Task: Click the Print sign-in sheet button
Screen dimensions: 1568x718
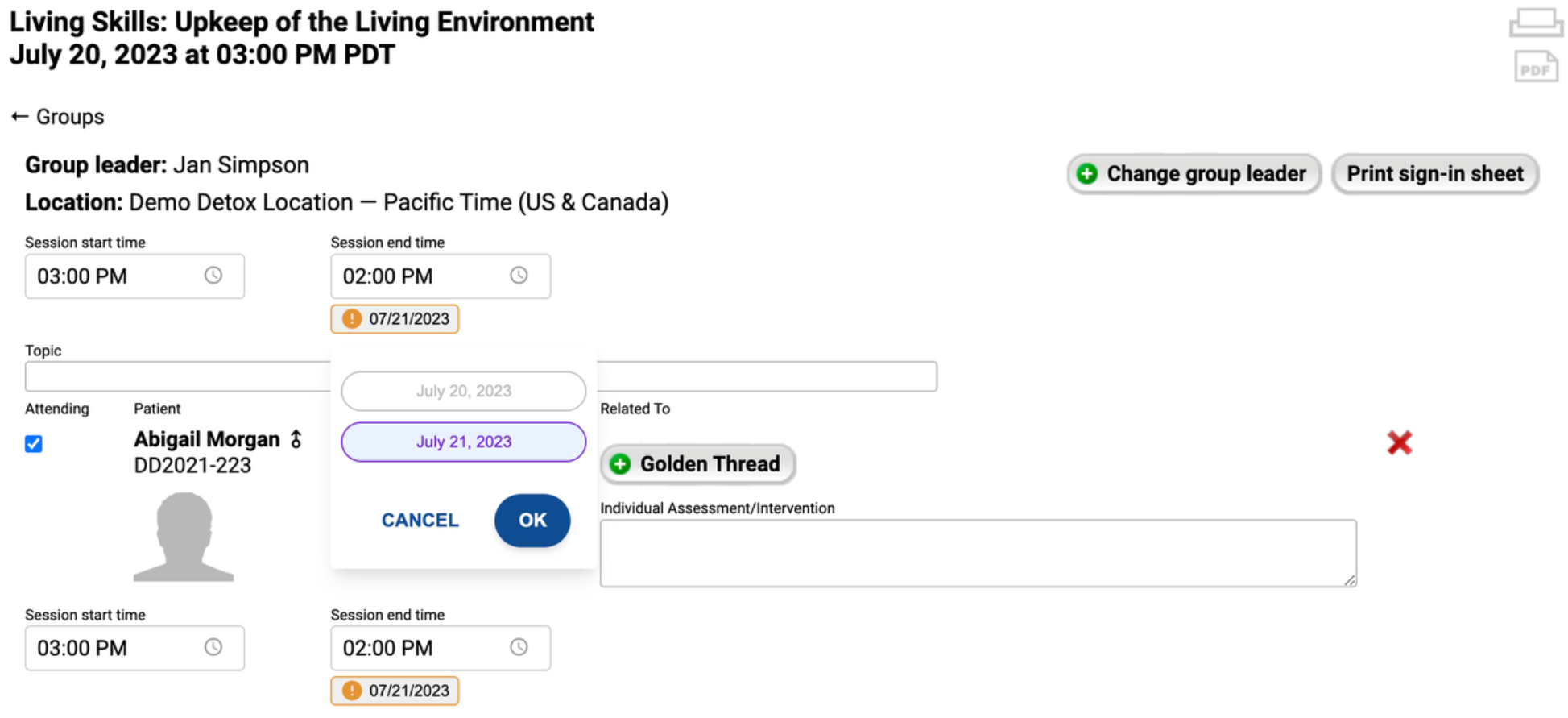Action: point(1434,174)
